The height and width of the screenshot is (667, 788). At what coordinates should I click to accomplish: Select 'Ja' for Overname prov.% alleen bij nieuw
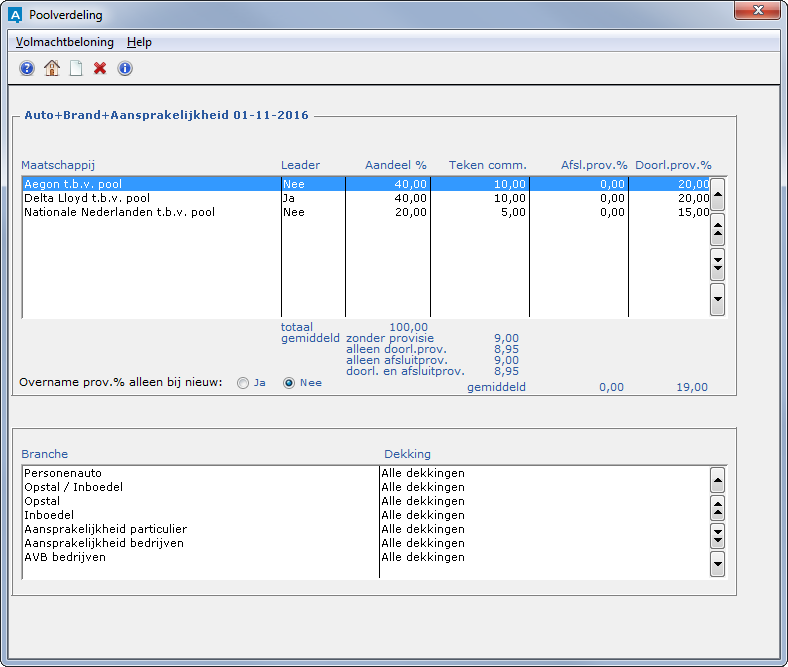tap(243, 382)
